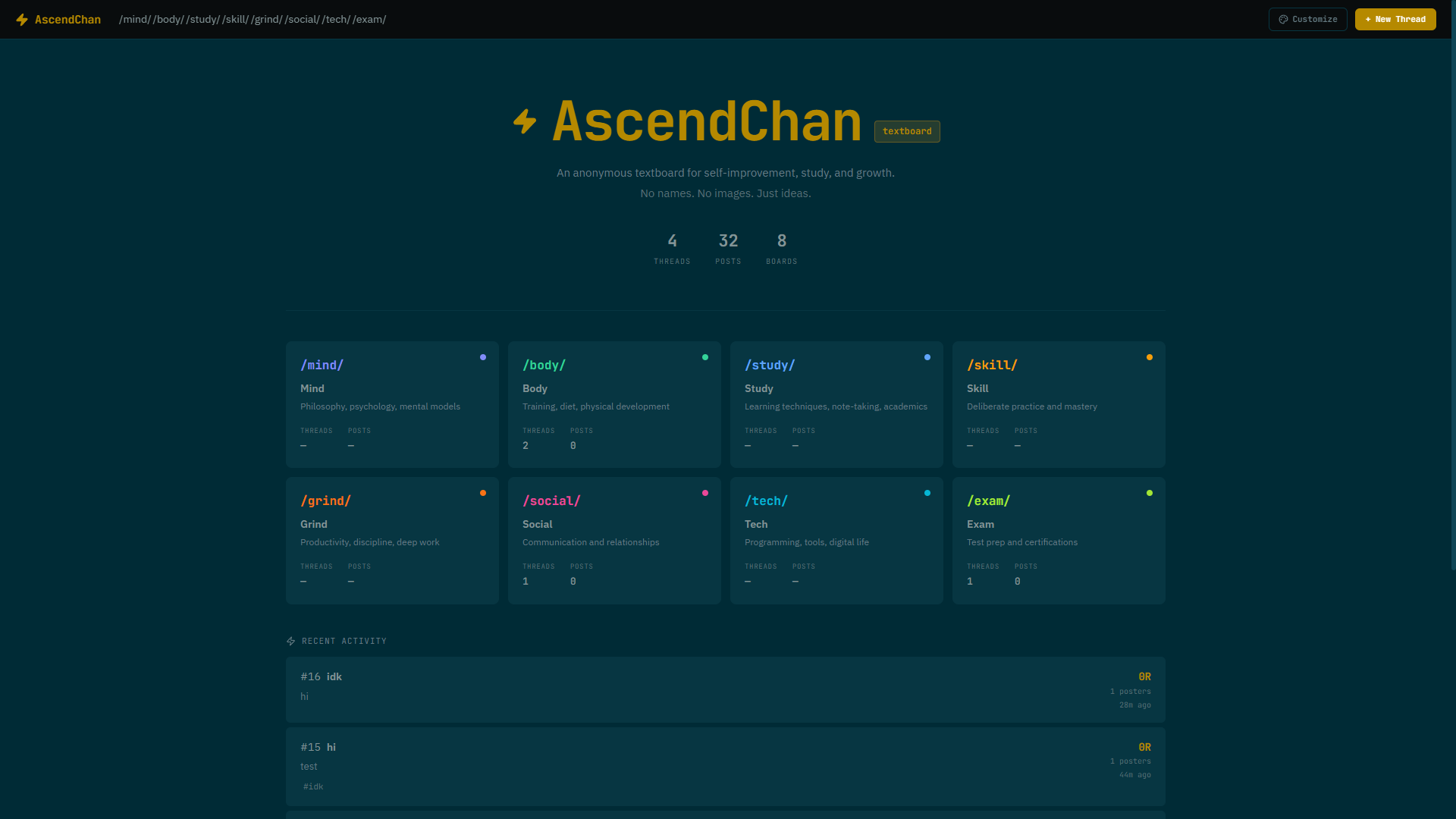Click the lime dot on /exam/ card

tap(1150, 493)
